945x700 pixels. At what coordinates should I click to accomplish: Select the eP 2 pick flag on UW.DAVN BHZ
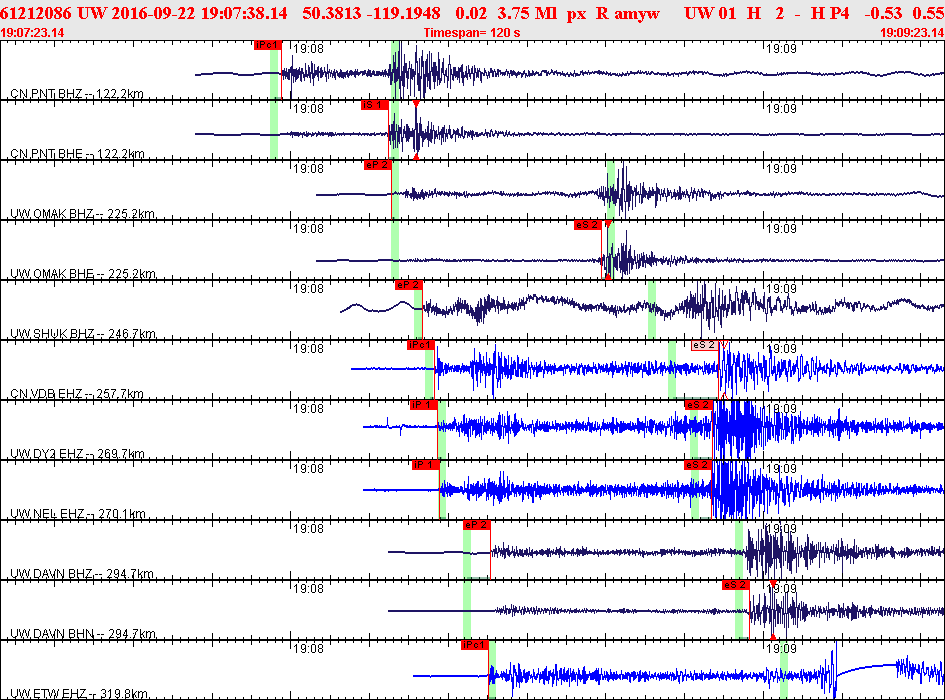[x=477, y=525]
